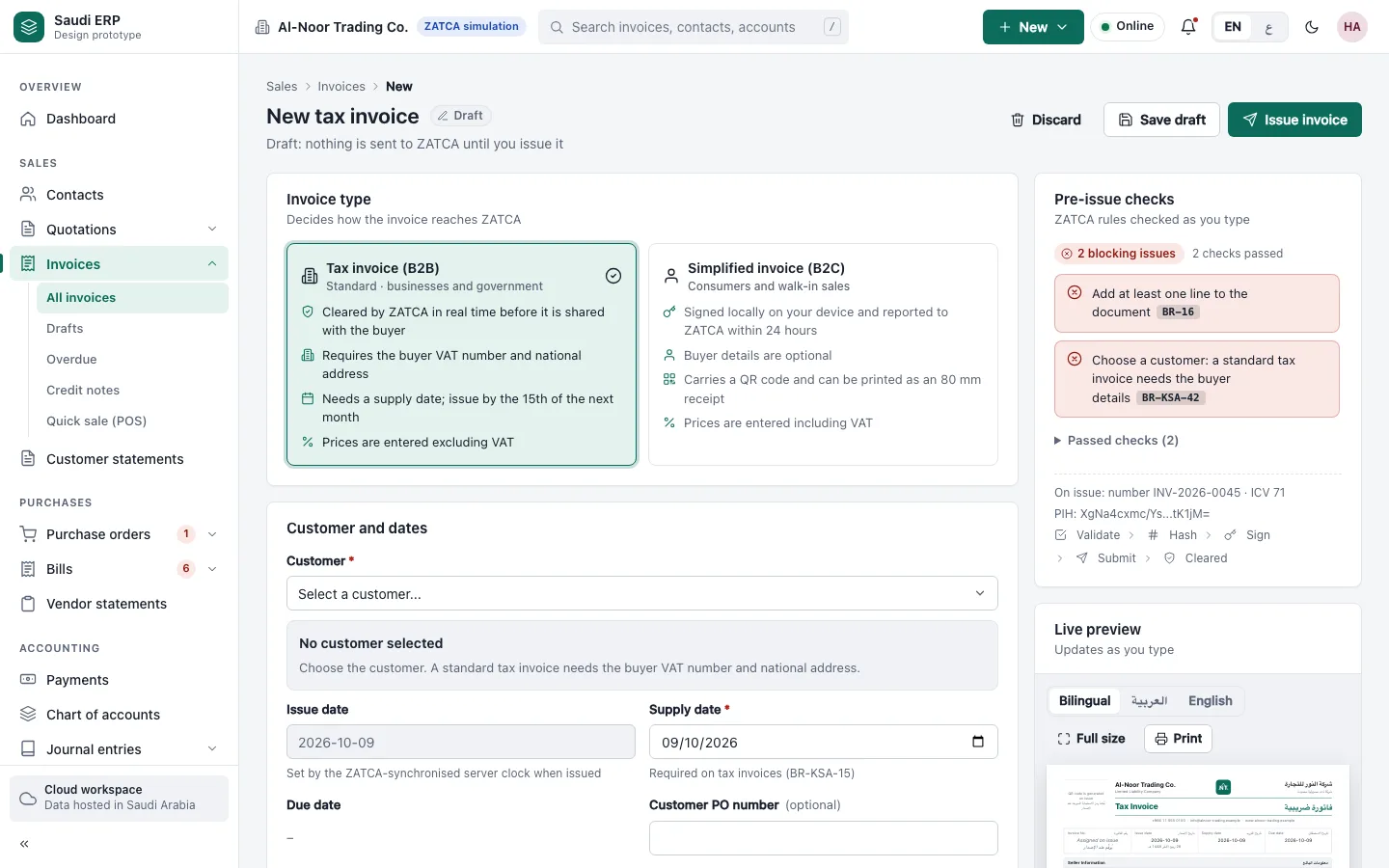Open Chart of accounts
The height and width of the screenshot is (868, 1389).
pyautogui.click(x=119, y=715)
